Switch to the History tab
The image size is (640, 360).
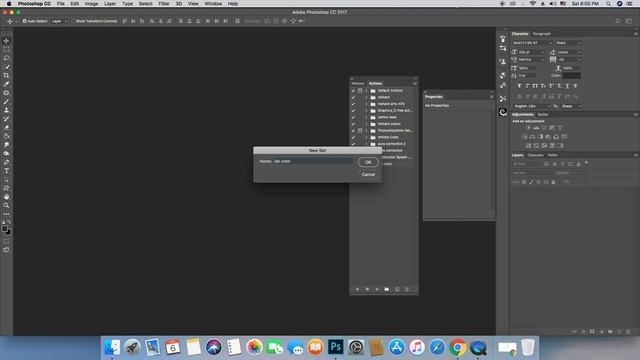pos(358,83)
